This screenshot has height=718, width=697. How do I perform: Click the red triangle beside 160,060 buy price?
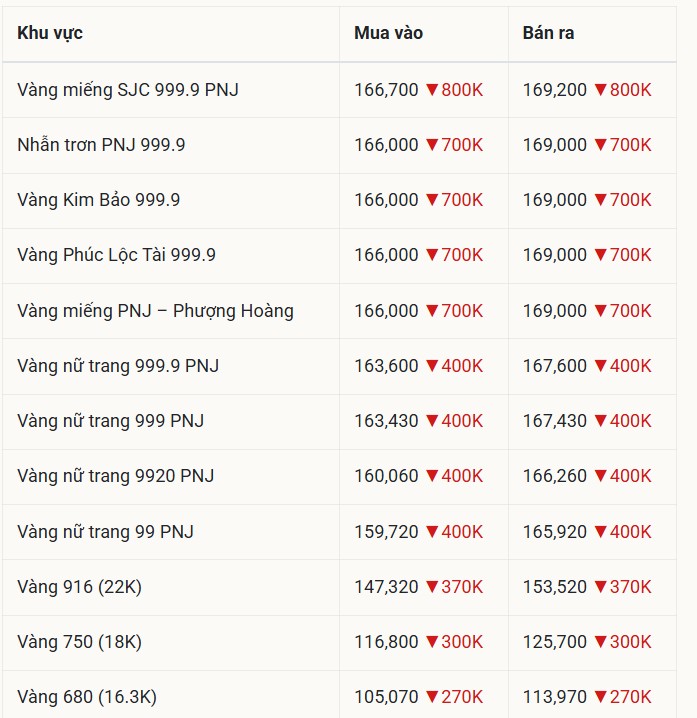432,476
